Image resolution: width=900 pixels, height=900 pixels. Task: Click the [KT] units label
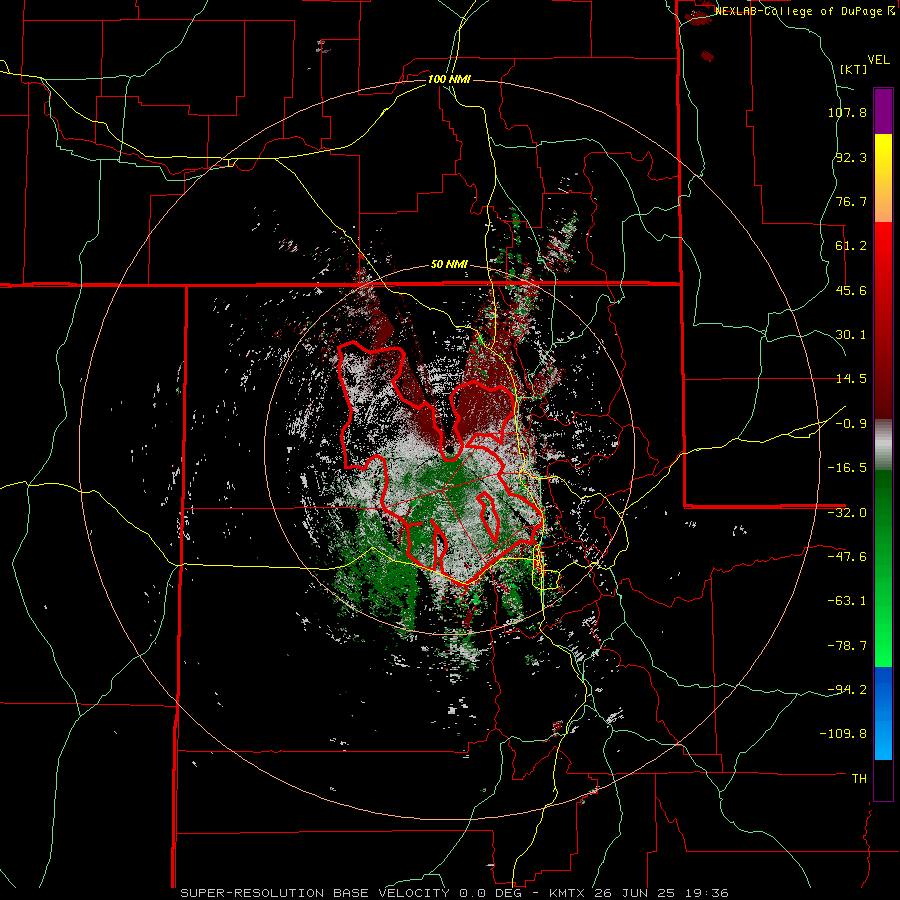point(854,69)
